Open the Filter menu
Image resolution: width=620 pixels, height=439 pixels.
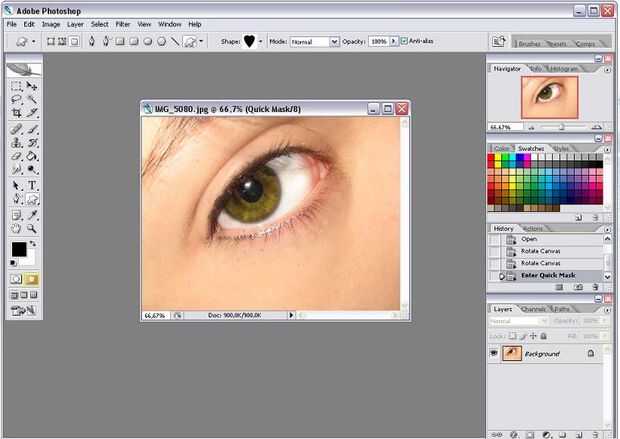point(123,24)
